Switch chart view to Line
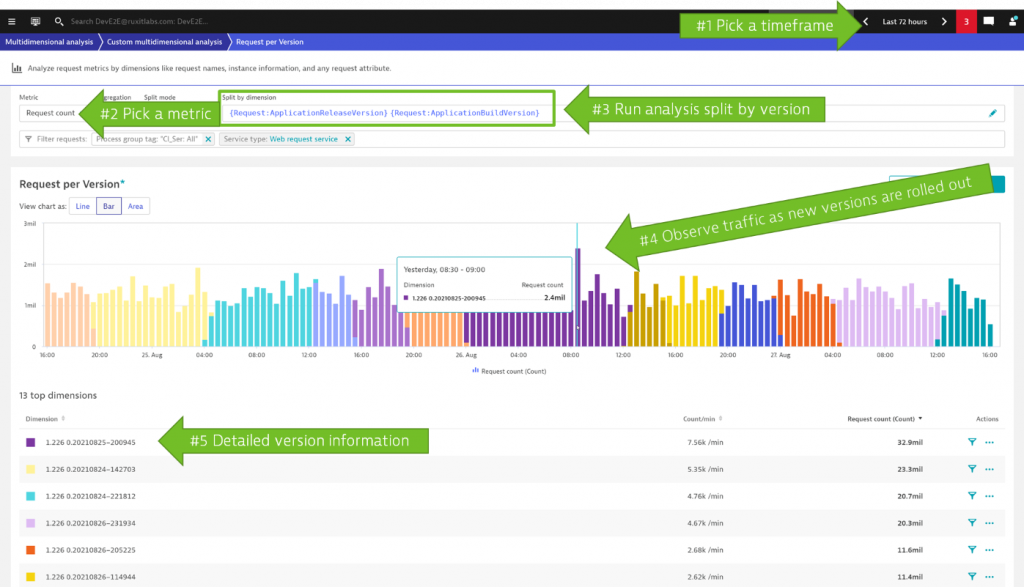1024x587 pixels. coord(82,206)
